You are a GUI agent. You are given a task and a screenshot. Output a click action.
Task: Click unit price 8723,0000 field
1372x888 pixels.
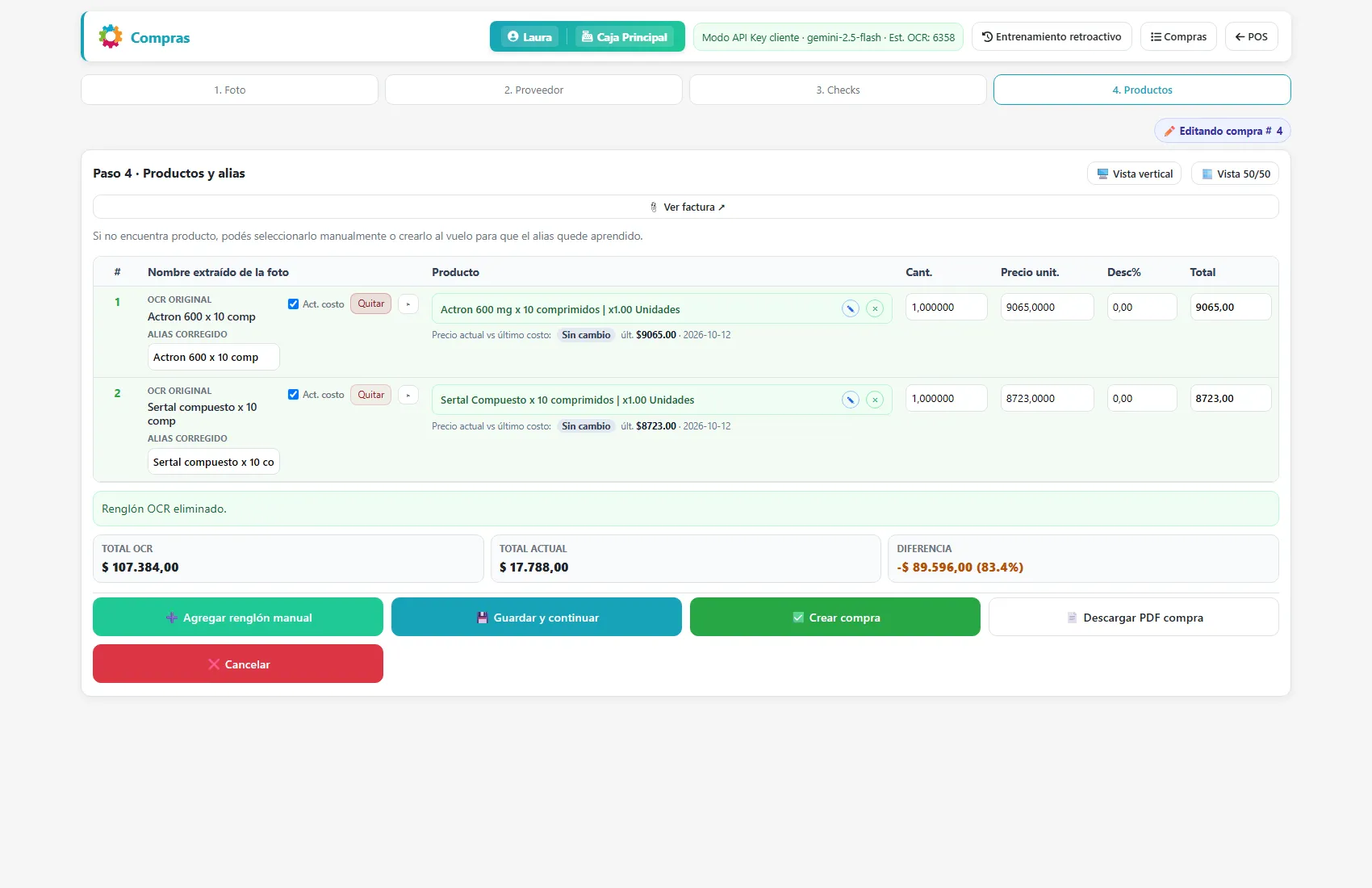[1048, 398]
